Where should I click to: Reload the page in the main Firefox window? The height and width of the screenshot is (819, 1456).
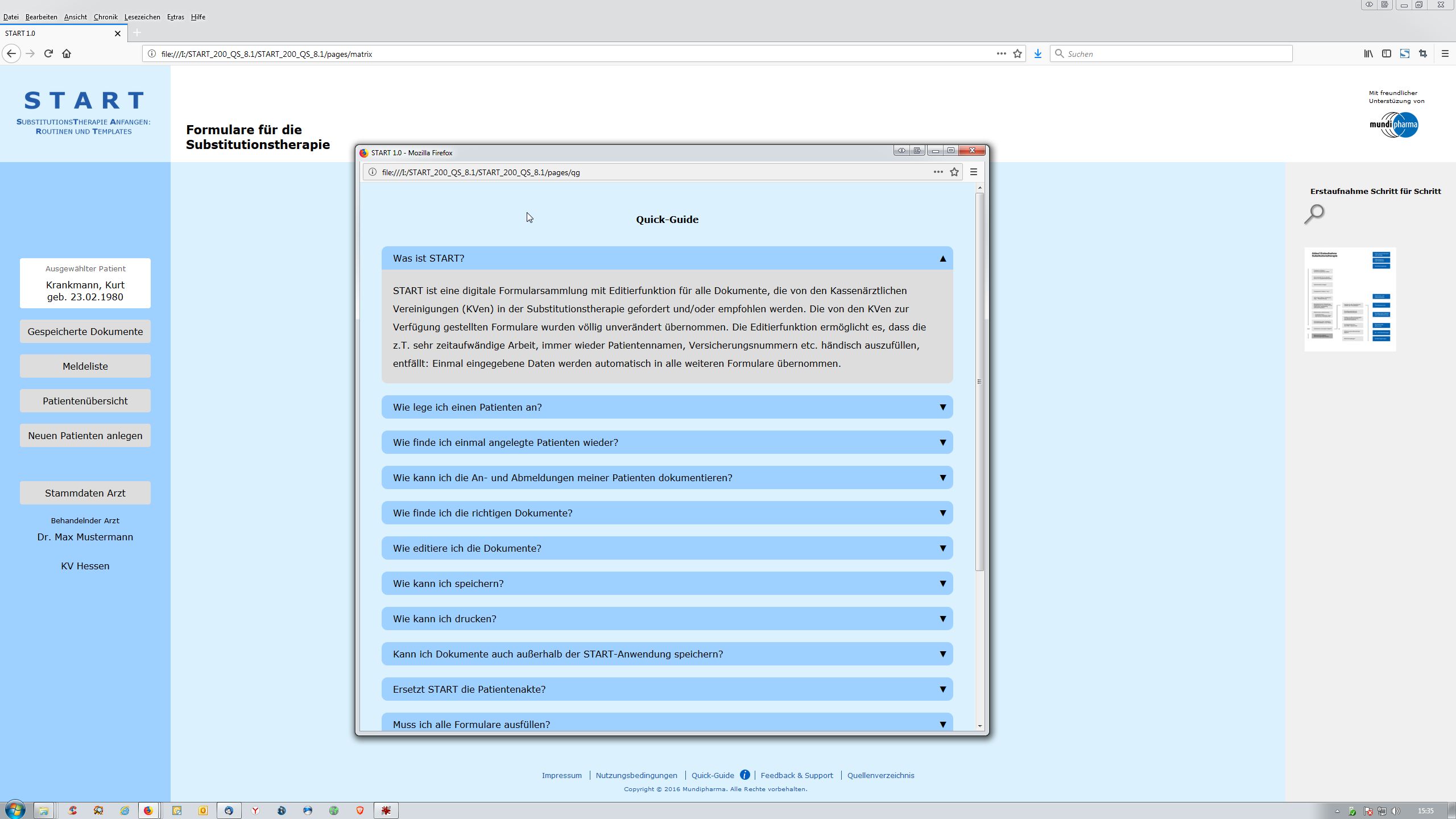click(x=48, y=53)
